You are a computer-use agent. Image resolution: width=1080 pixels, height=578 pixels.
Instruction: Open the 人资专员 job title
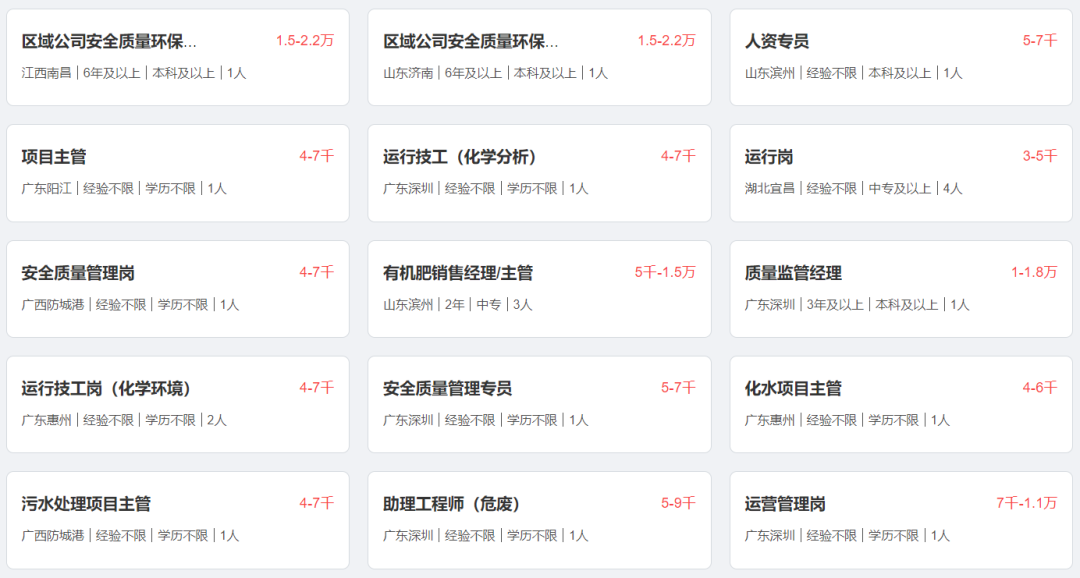pyautogui.click(x=776, y=41)
